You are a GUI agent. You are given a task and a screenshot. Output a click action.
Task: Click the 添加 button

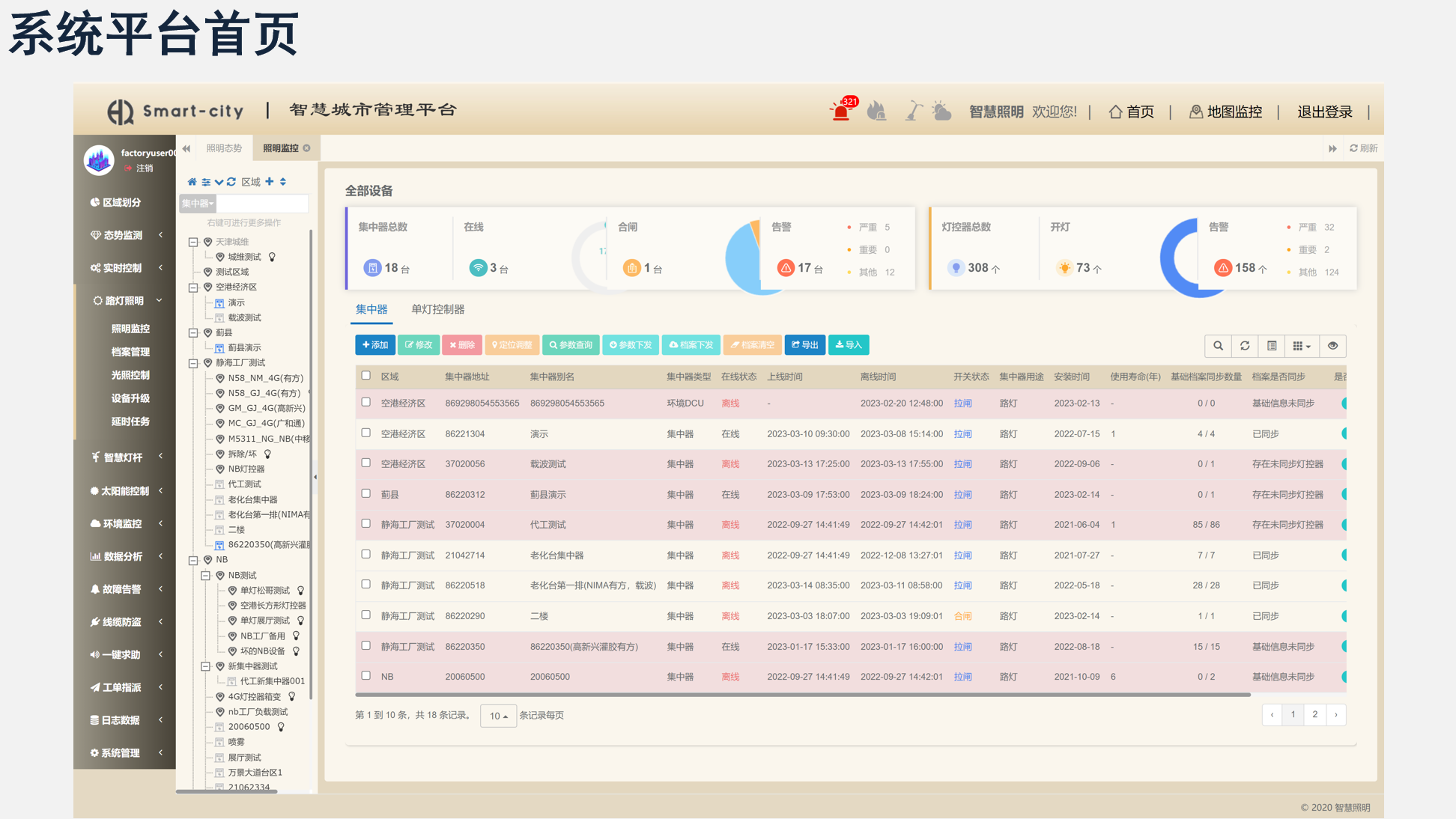click(x=375, y=345)
